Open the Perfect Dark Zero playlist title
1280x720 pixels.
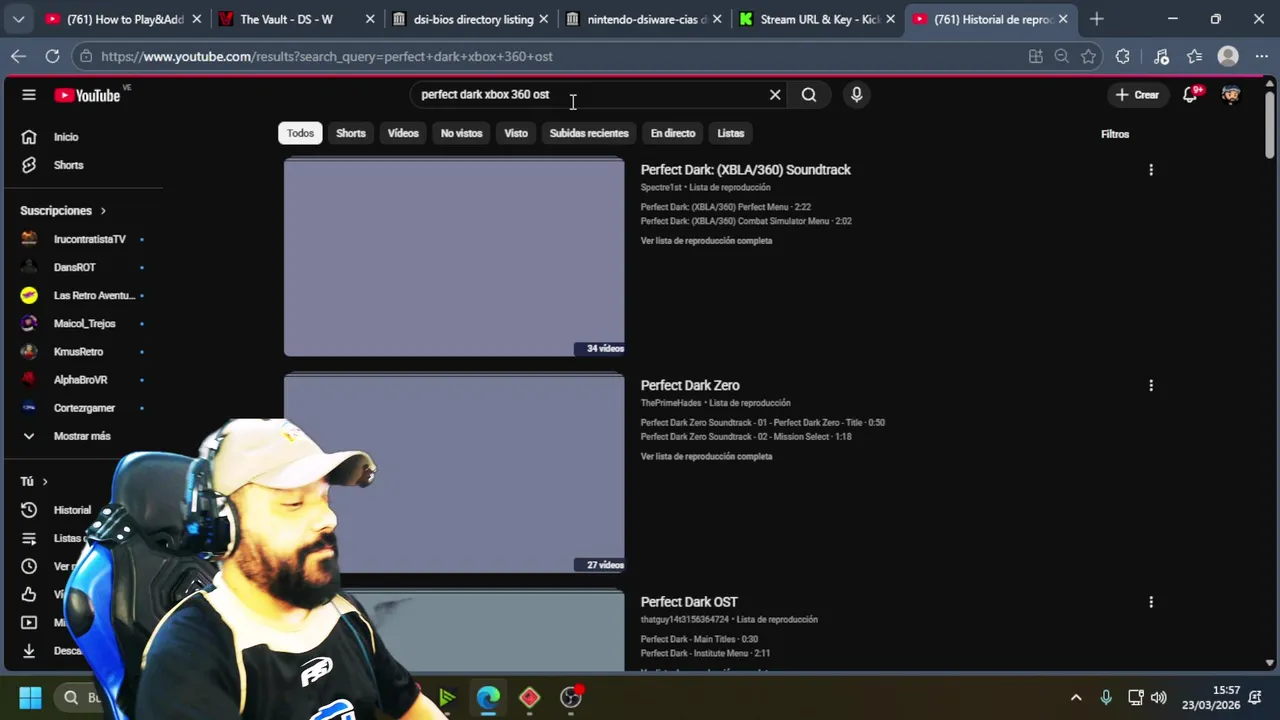[690, 385]
